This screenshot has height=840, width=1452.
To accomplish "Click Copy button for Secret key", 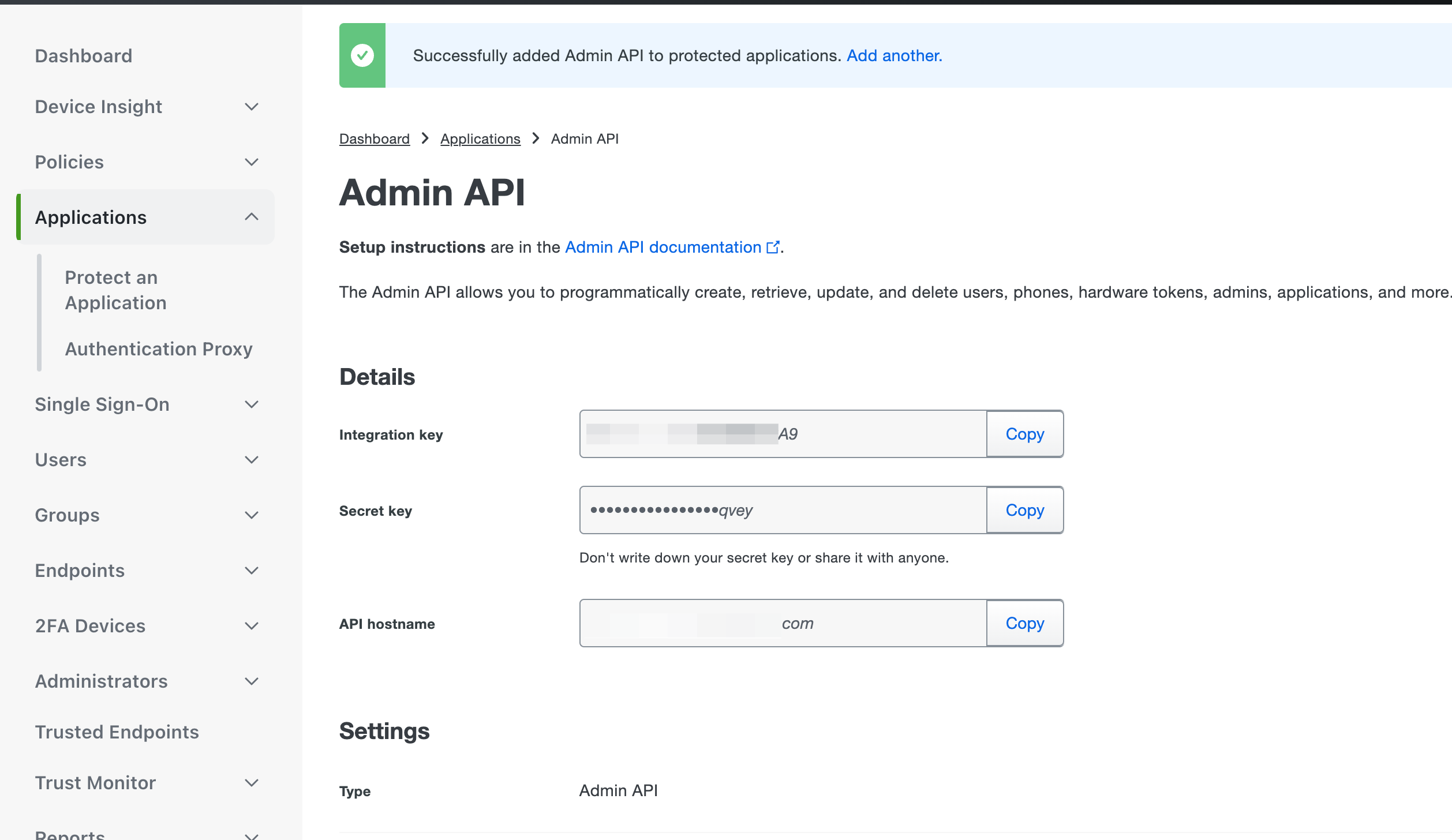I will tap(1025, 510).
